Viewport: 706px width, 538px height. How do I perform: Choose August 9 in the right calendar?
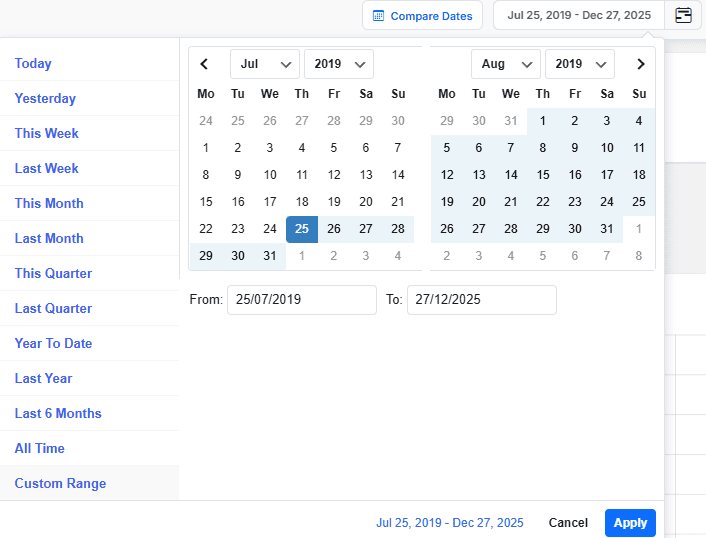pos(575,148)
